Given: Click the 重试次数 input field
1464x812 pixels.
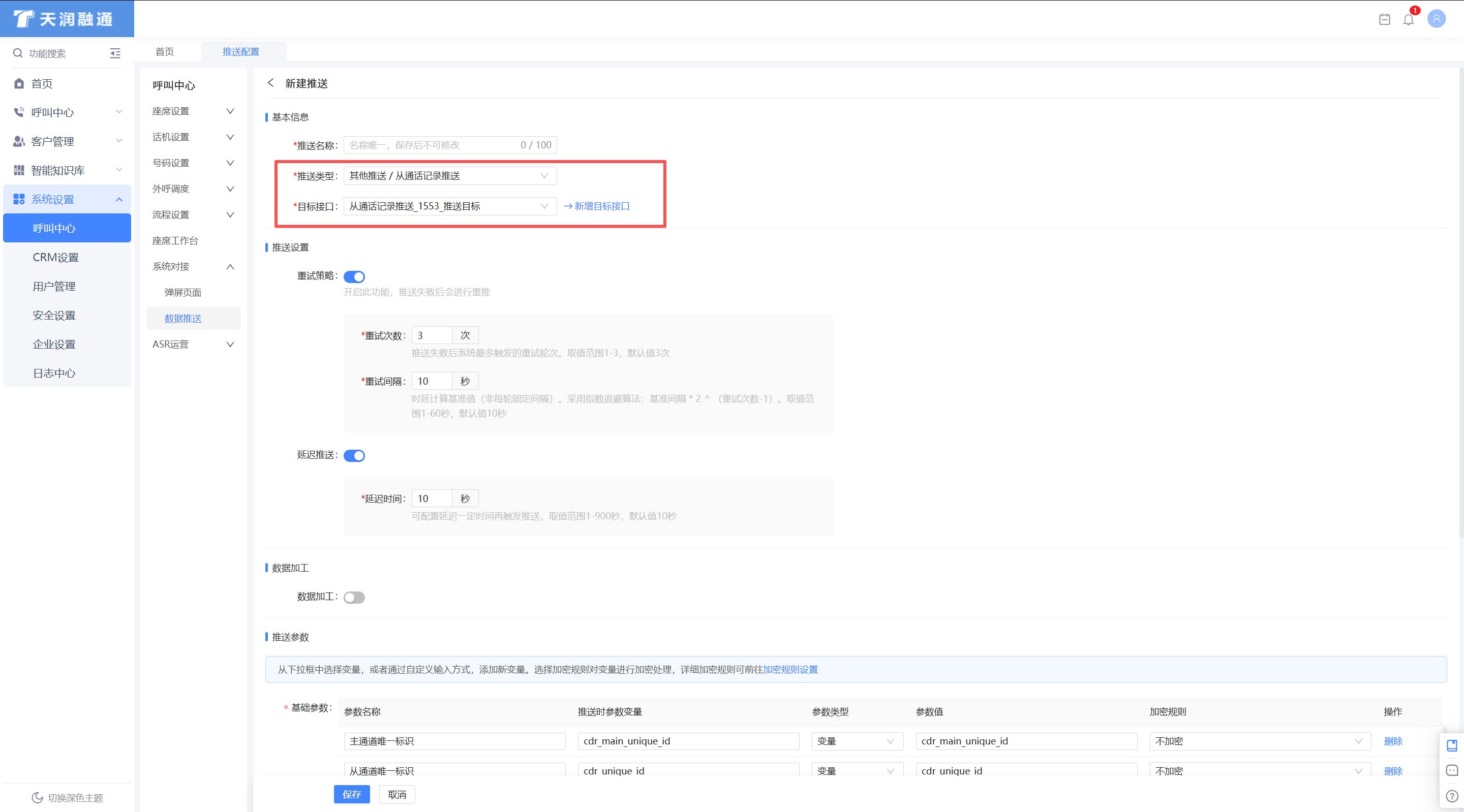Looking at the screenshot, I should pos(432,335).
